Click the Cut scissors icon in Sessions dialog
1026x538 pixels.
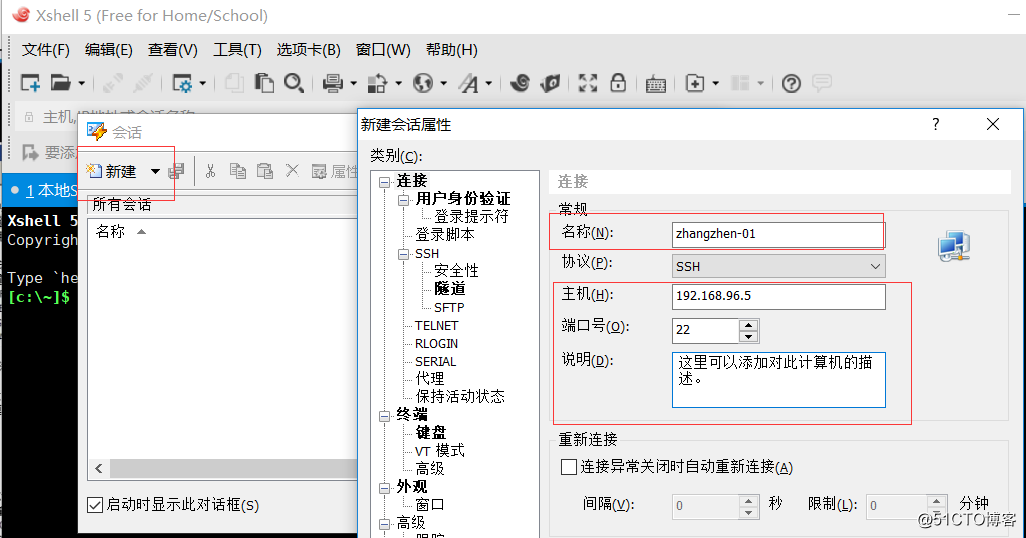point(210,171)
